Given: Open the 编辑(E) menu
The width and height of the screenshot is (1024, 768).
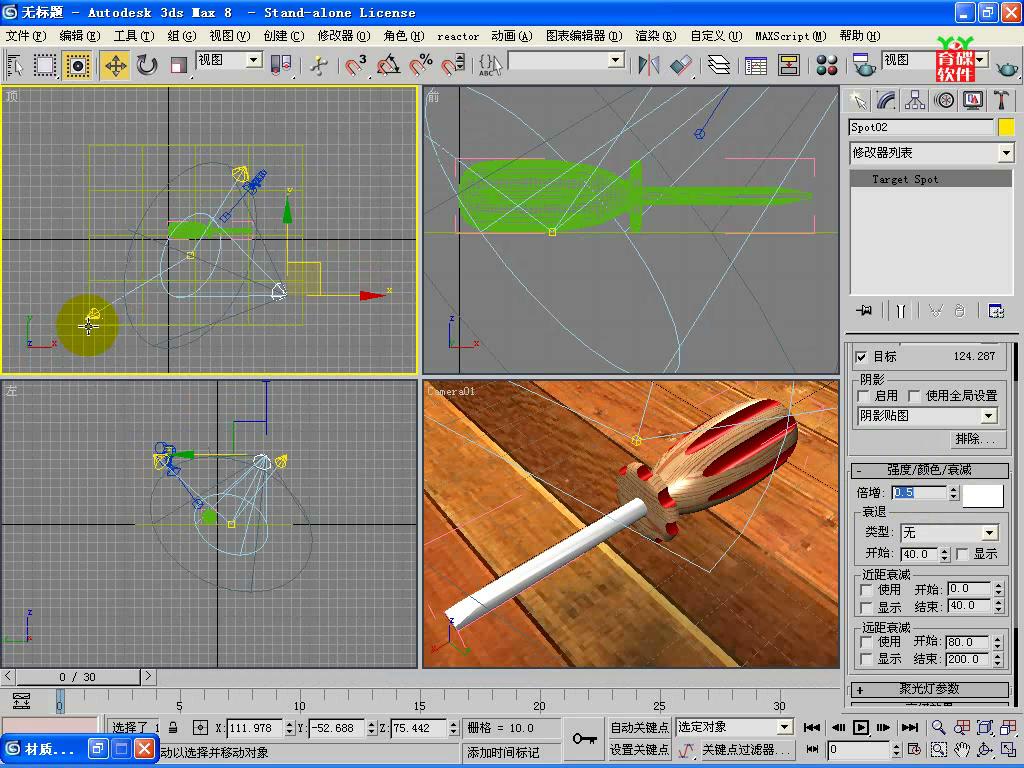Looking at the screenshot, I should (80, 36).
